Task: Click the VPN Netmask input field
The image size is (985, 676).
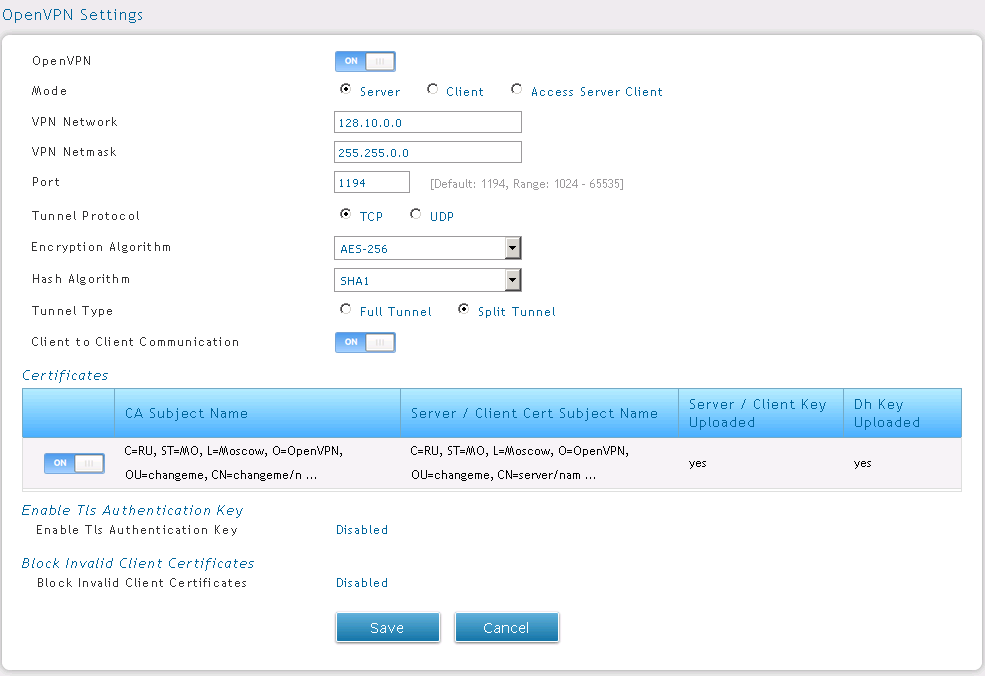Action: point(428,152)
